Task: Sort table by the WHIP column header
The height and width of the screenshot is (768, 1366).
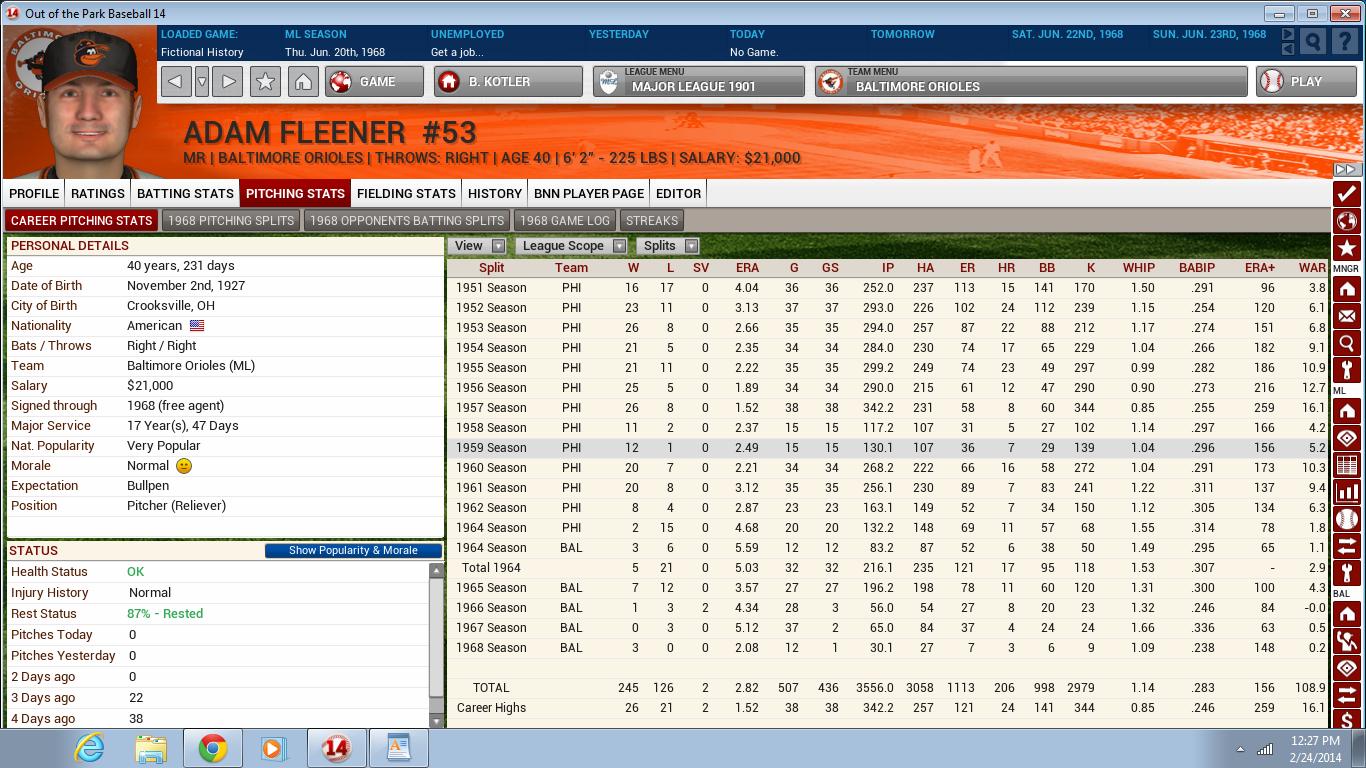Action: 1138,267
